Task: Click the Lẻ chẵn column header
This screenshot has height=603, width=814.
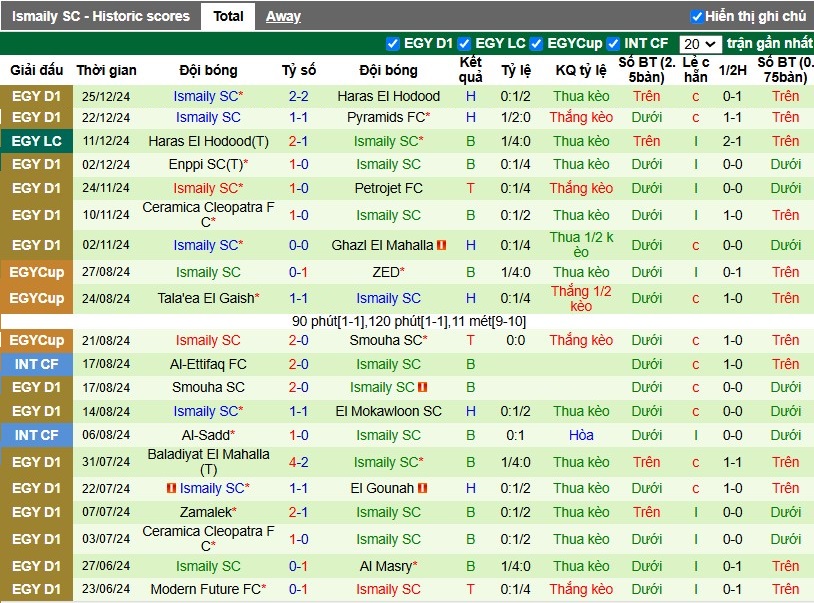Action: pyautogui.click(x=695, y=70)
